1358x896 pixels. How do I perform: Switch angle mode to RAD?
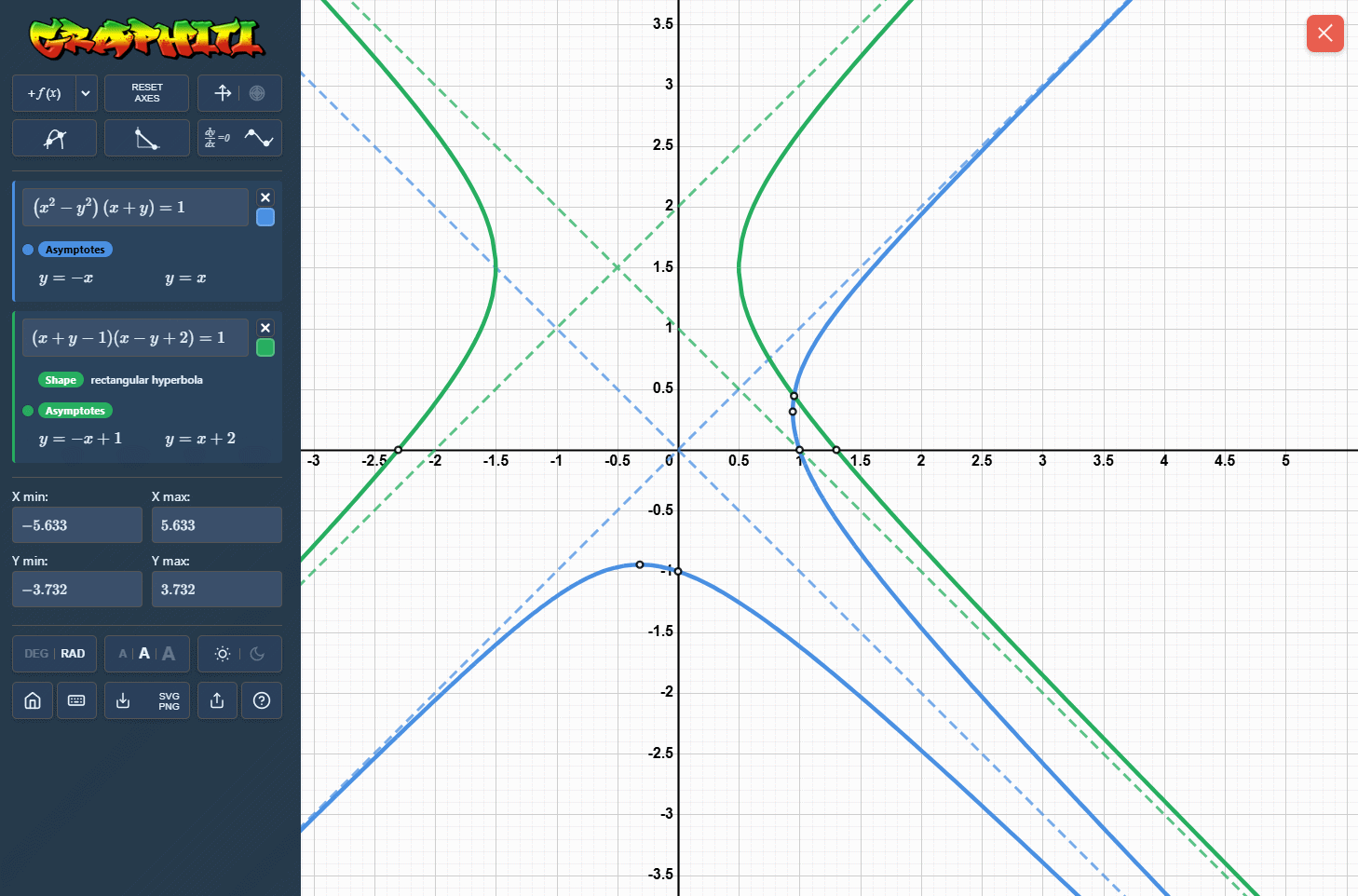pos(73,654)
